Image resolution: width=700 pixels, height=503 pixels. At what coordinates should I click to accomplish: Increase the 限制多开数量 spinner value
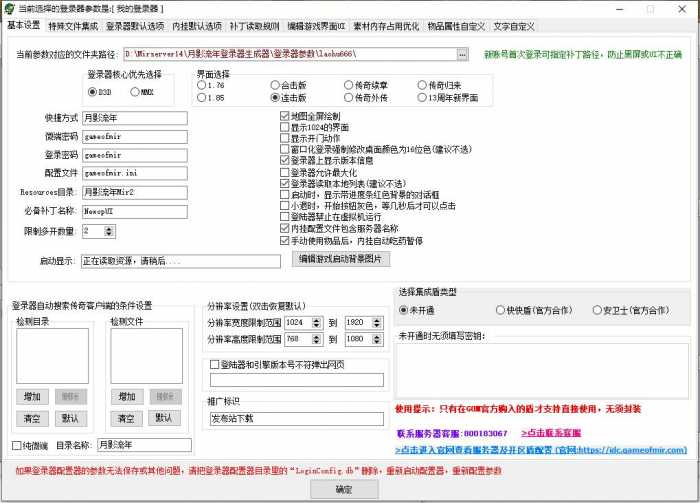tap(110, 227)
